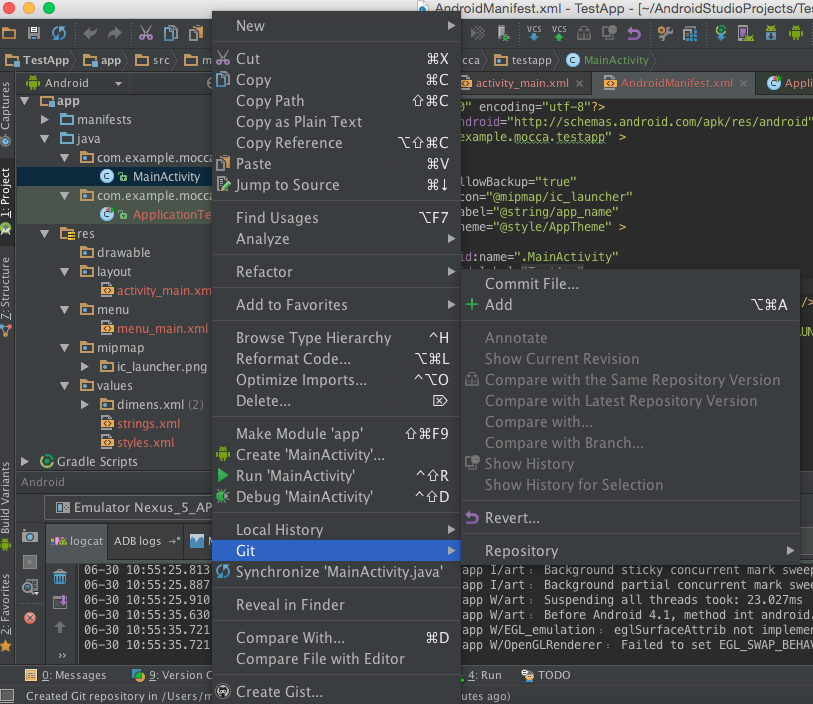Click the VCS update (blue arrow) icon
Viewport: 813px width, 704px height.
coord(534,33)
